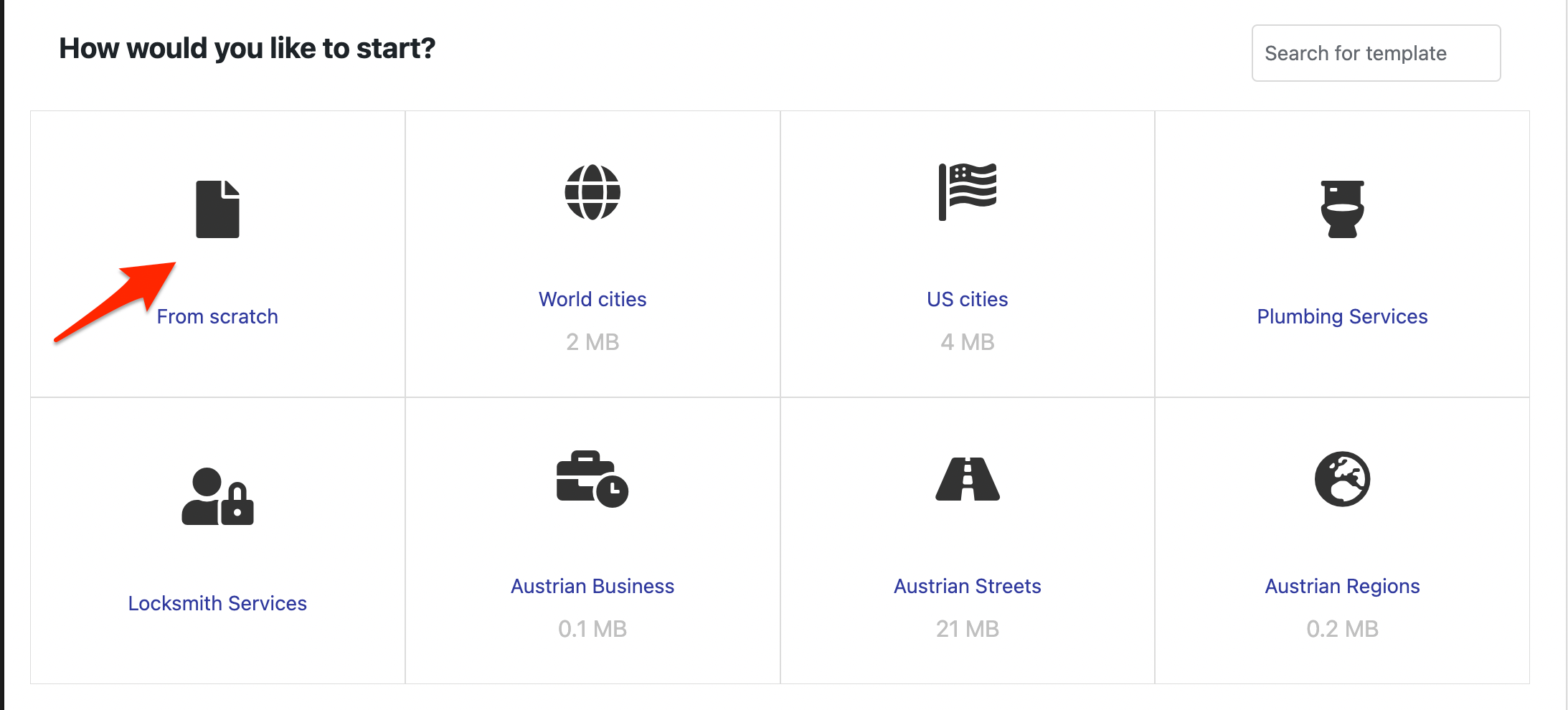Select the World cities template link
Image resolution: width=1568 pixels, height=710 pixels.
[x=592, y=299]
